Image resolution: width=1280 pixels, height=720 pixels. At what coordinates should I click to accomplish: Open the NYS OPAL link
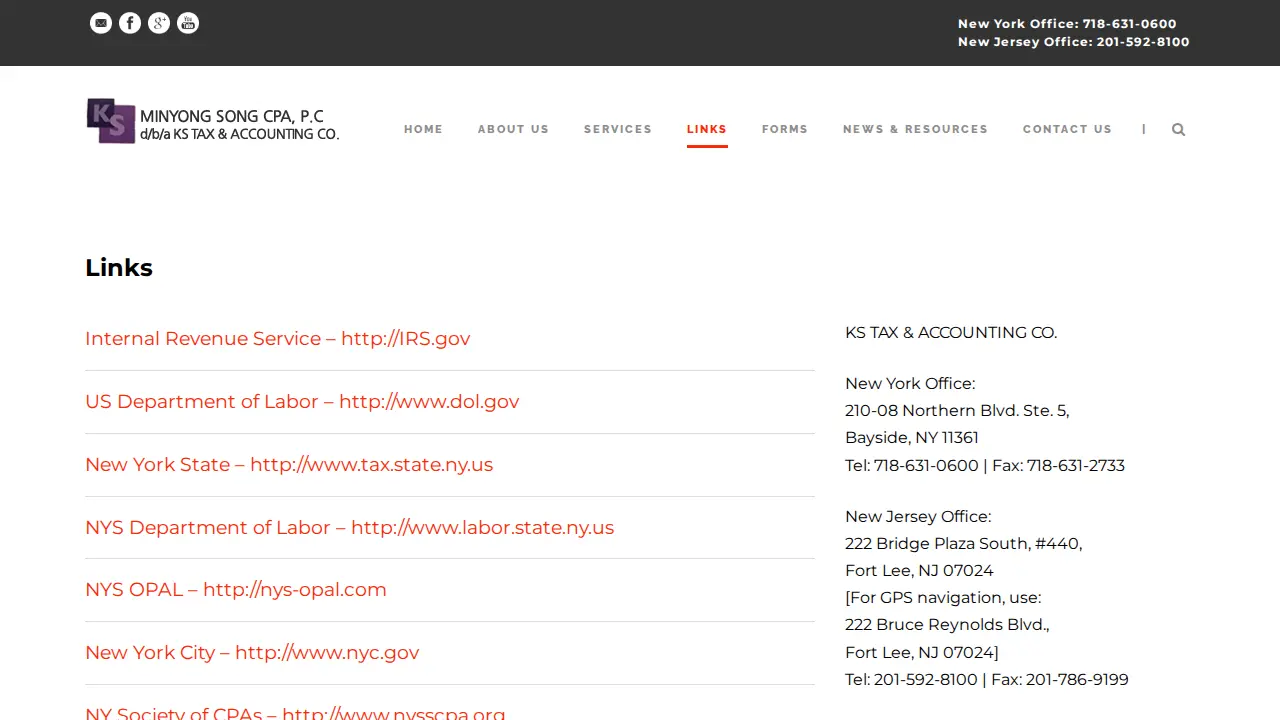coord(236,589)
